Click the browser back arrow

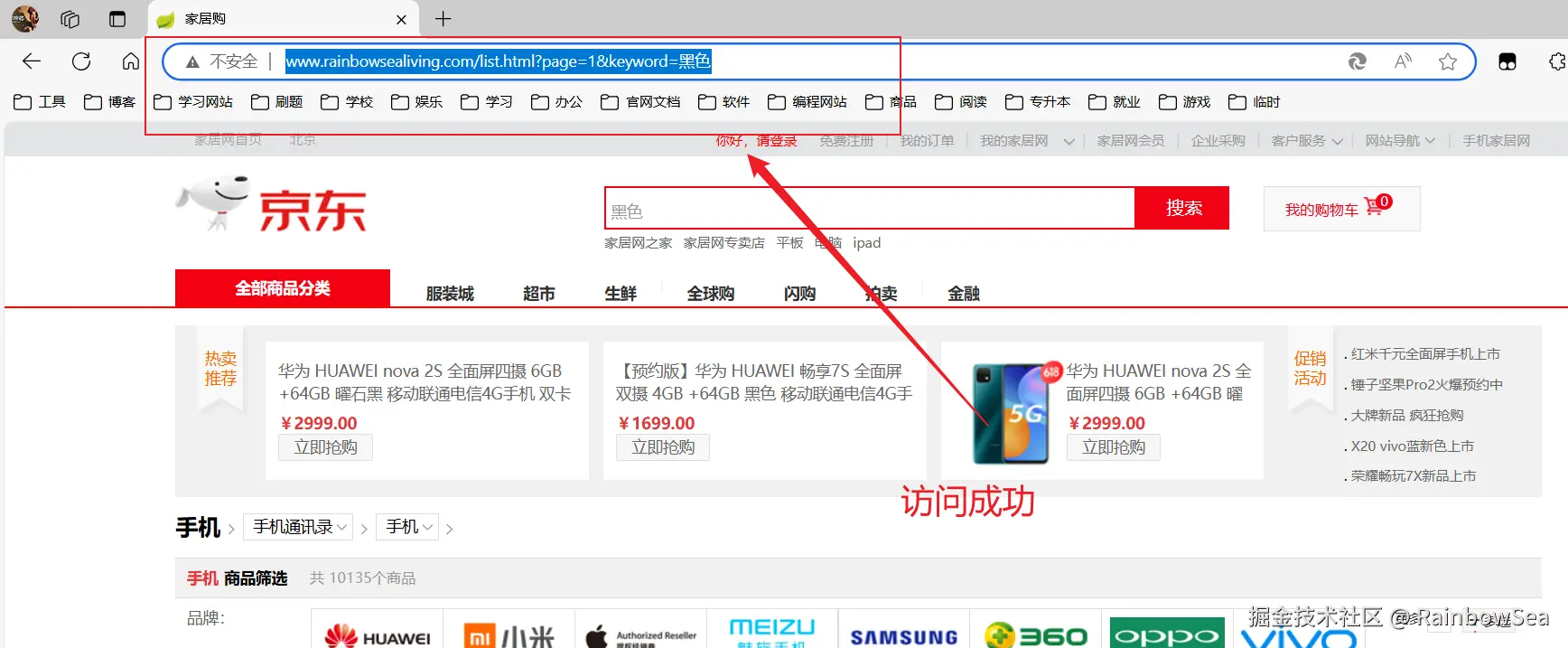[x=32, y=61]
